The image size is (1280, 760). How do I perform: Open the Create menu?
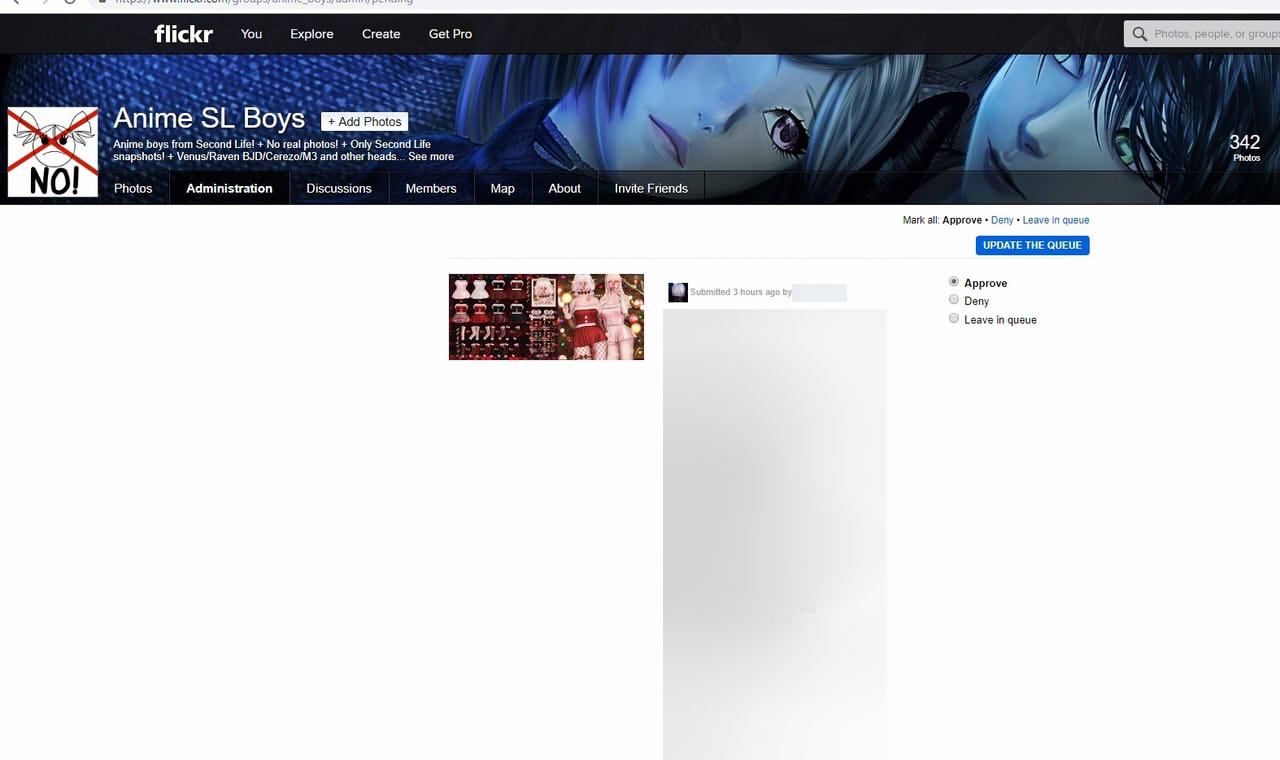(381, 34)
